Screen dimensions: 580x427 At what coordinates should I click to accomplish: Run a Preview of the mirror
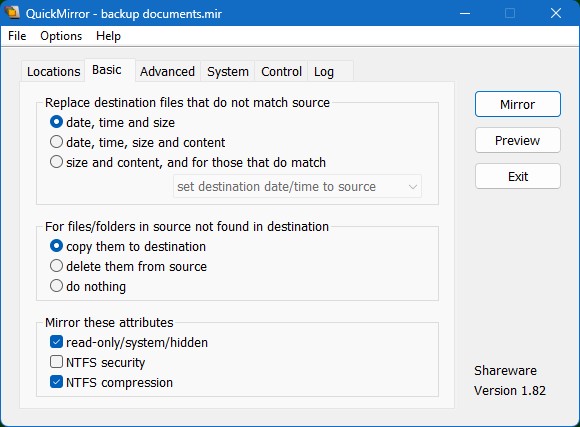[x=517, y=140]
